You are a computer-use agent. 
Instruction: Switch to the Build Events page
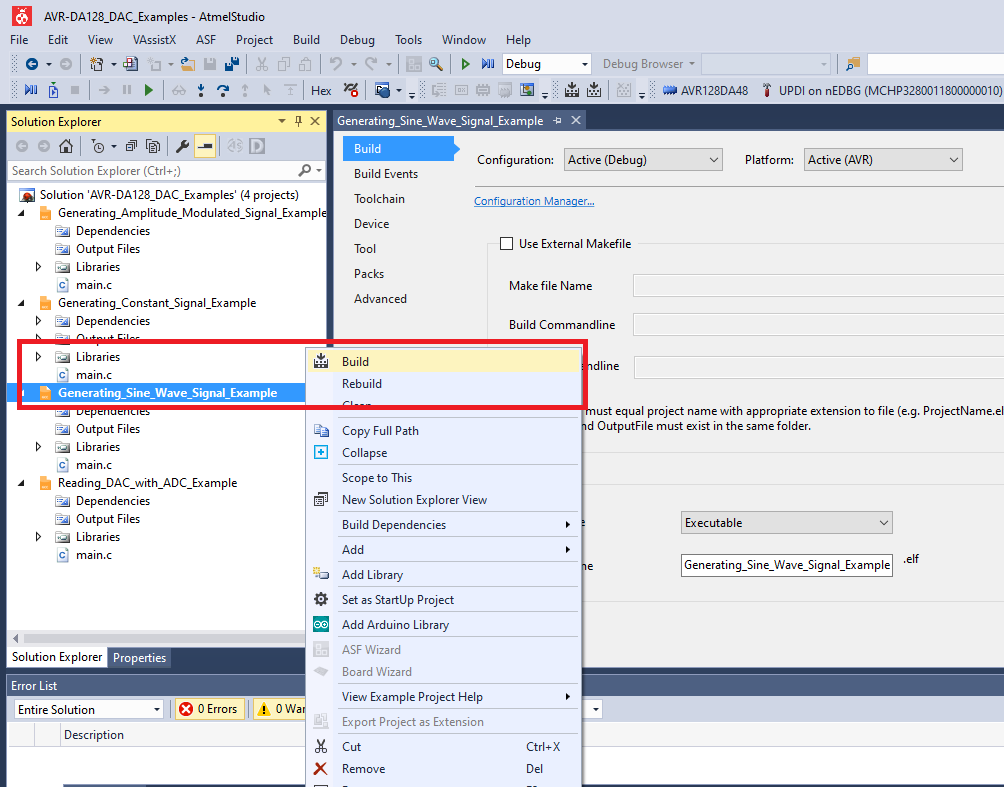[385, 174]
